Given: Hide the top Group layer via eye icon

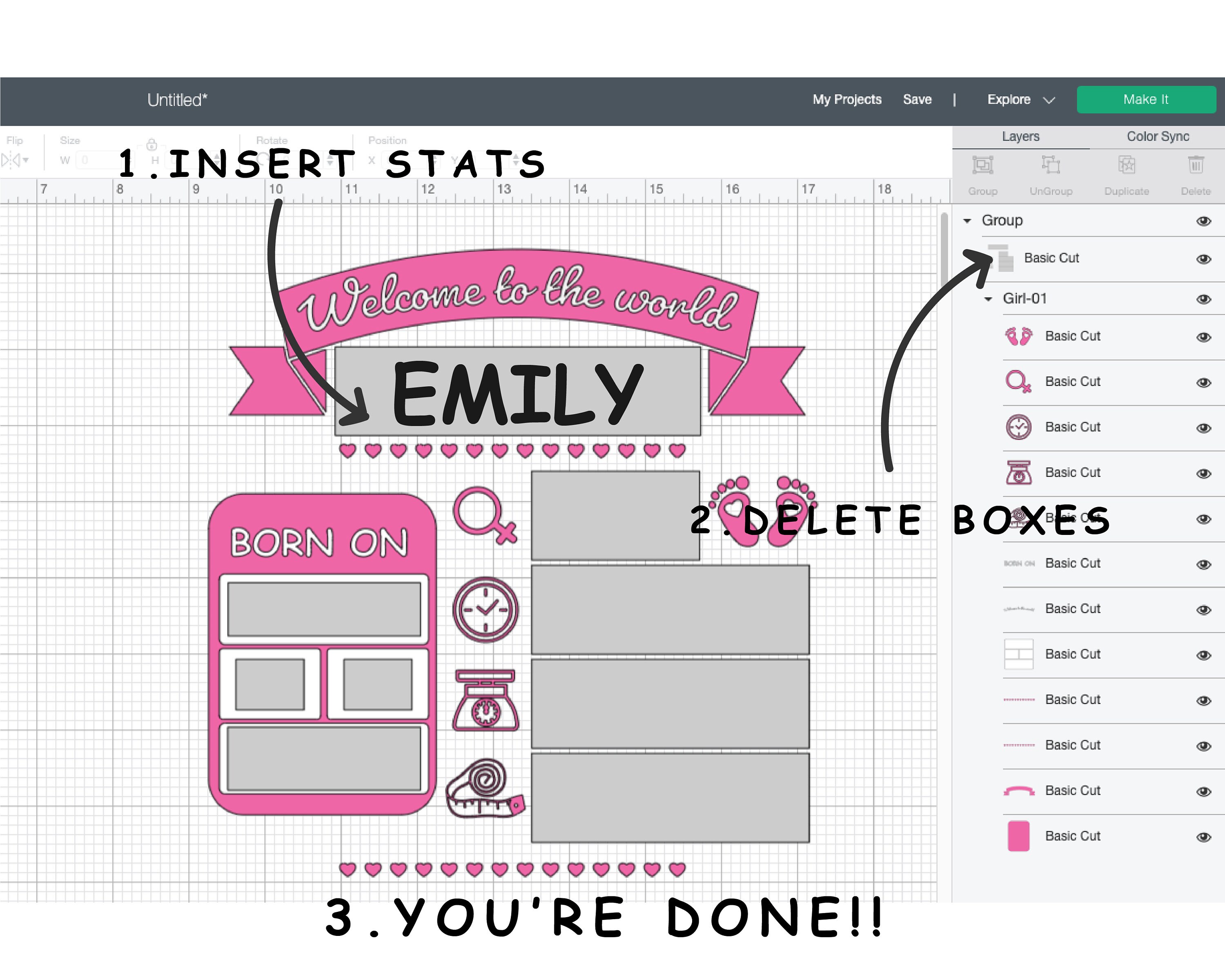Looking at the screenshot, I should [x=1203, y=221].
